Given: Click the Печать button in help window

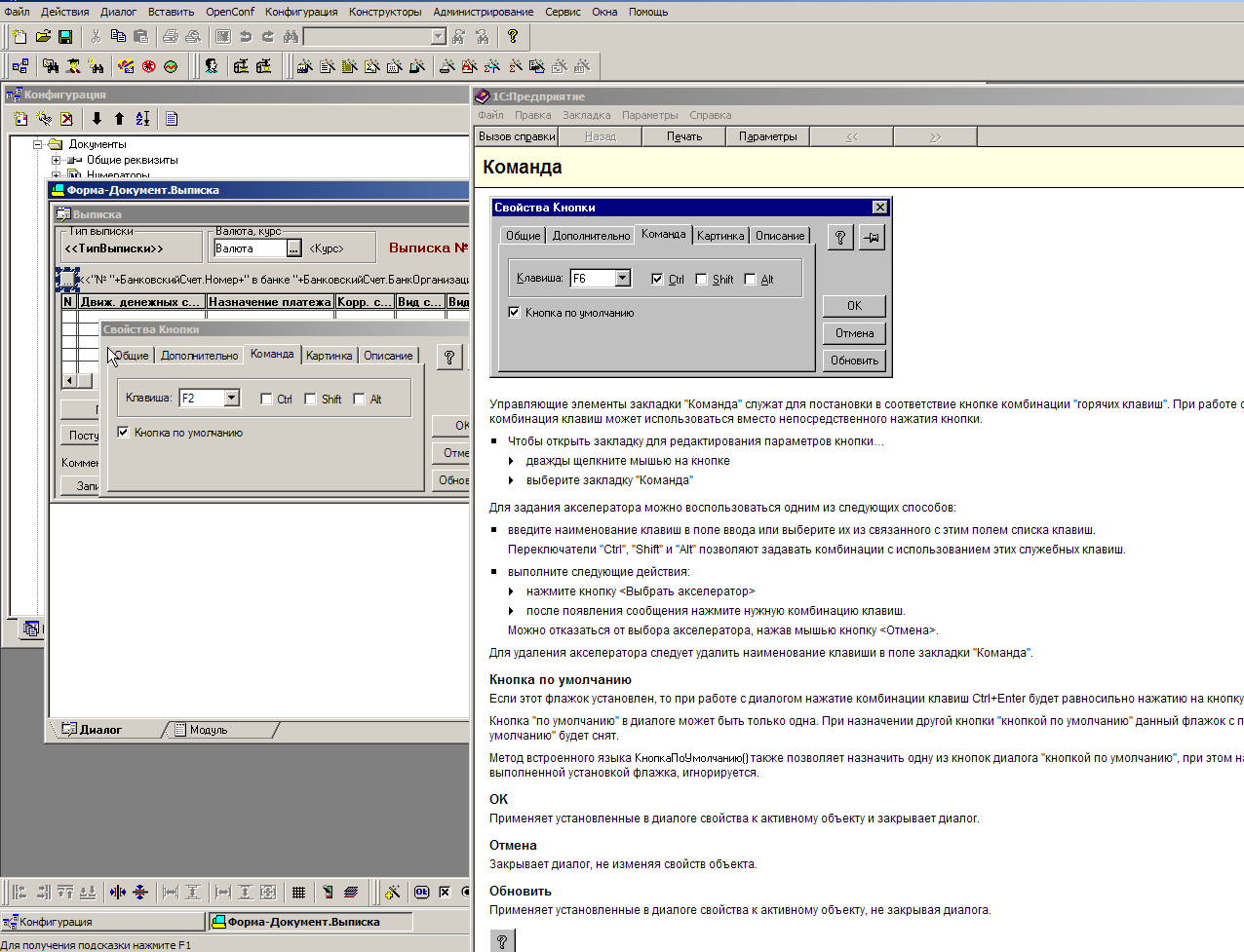Looking at the screenshot, I should pos(684,136).
